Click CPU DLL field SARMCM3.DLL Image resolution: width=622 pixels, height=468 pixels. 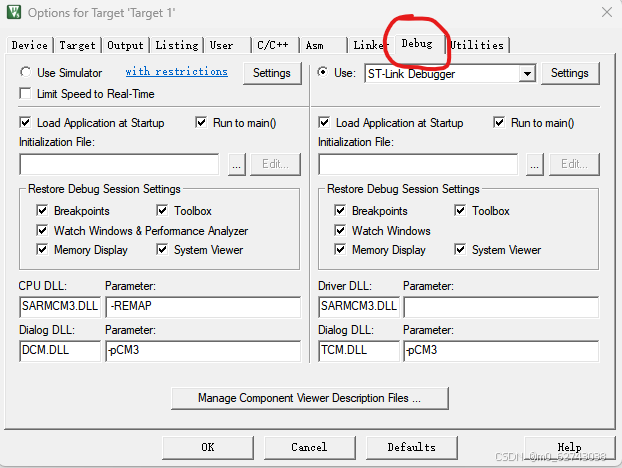(x=60, y=307)
